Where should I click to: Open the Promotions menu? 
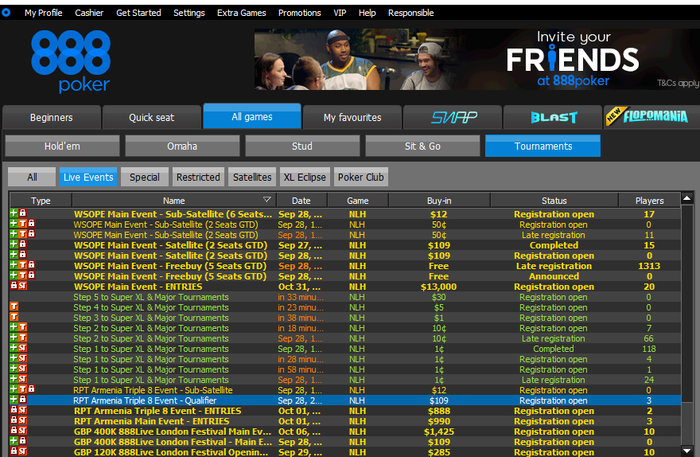coord(300,13)
